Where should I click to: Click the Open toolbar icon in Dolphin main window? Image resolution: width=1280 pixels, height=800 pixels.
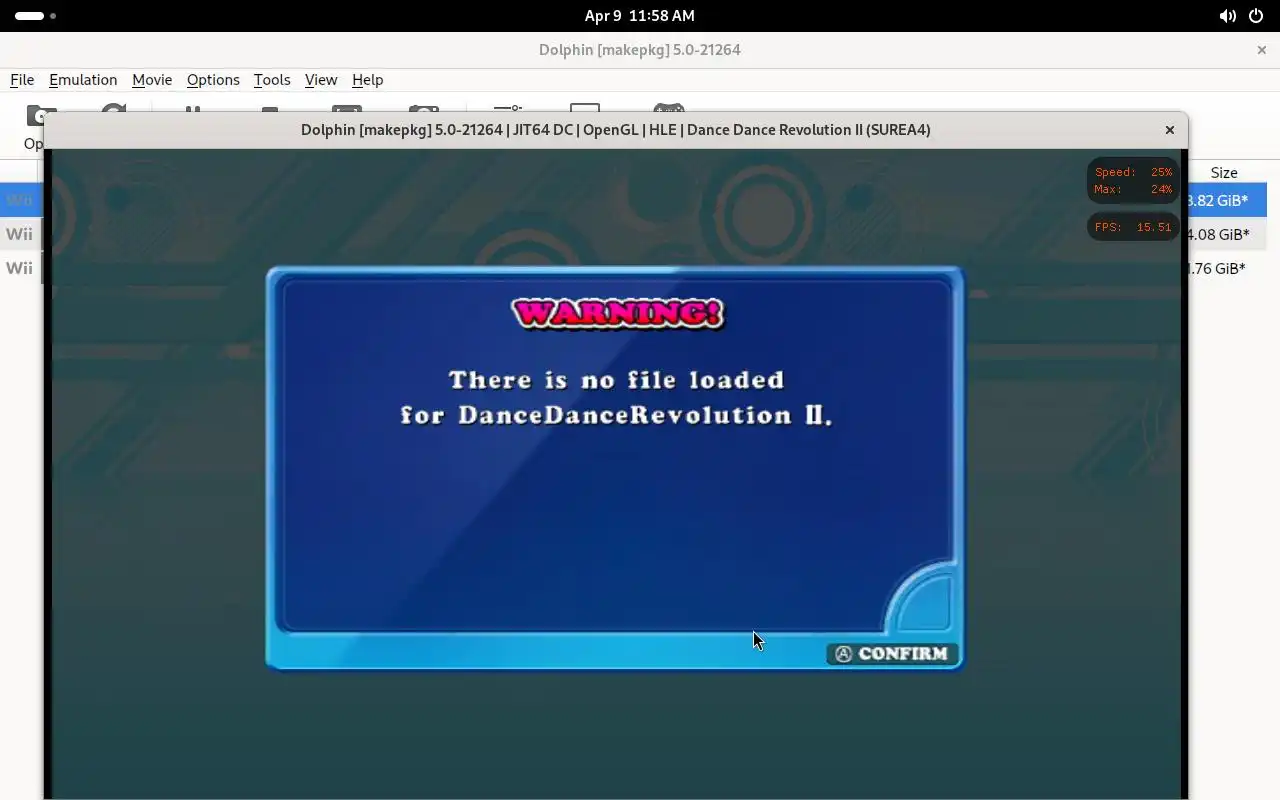tap(34, 128)
